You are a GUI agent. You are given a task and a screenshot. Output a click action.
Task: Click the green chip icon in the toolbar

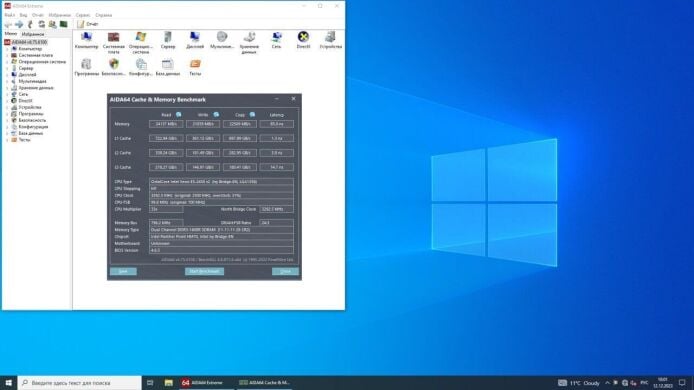(64, 24)
